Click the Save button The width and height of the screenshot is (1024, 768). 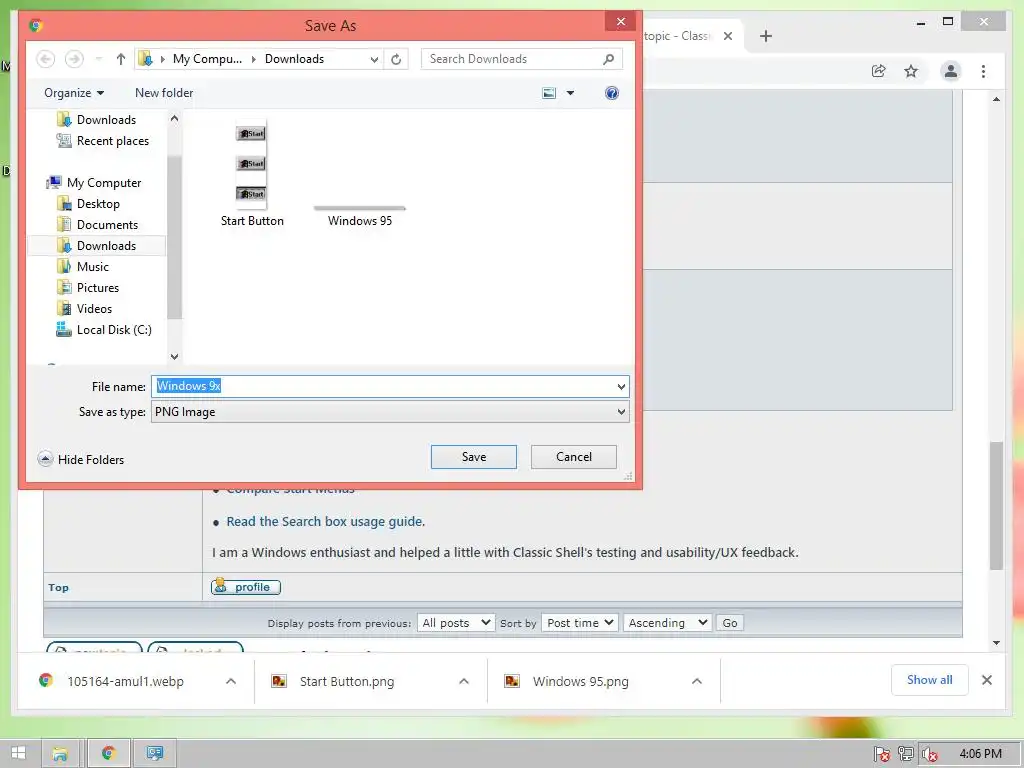473,457
